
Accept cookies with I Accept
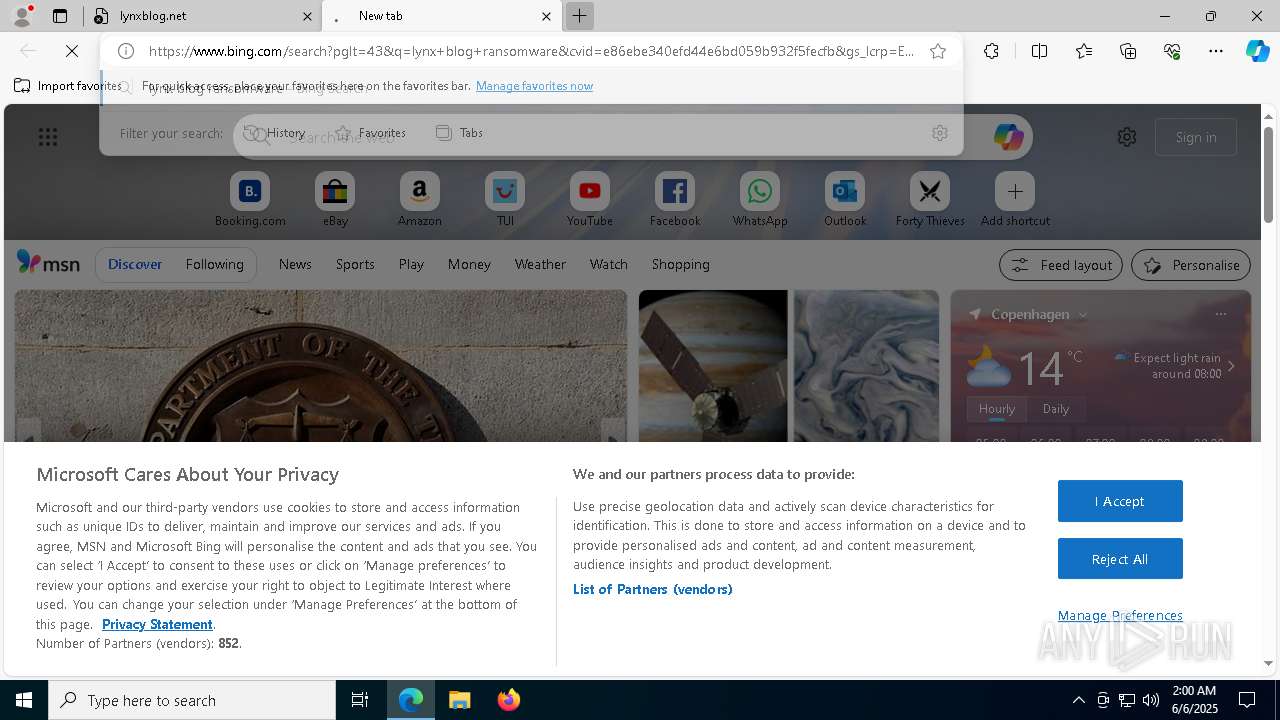(1120, 501)
